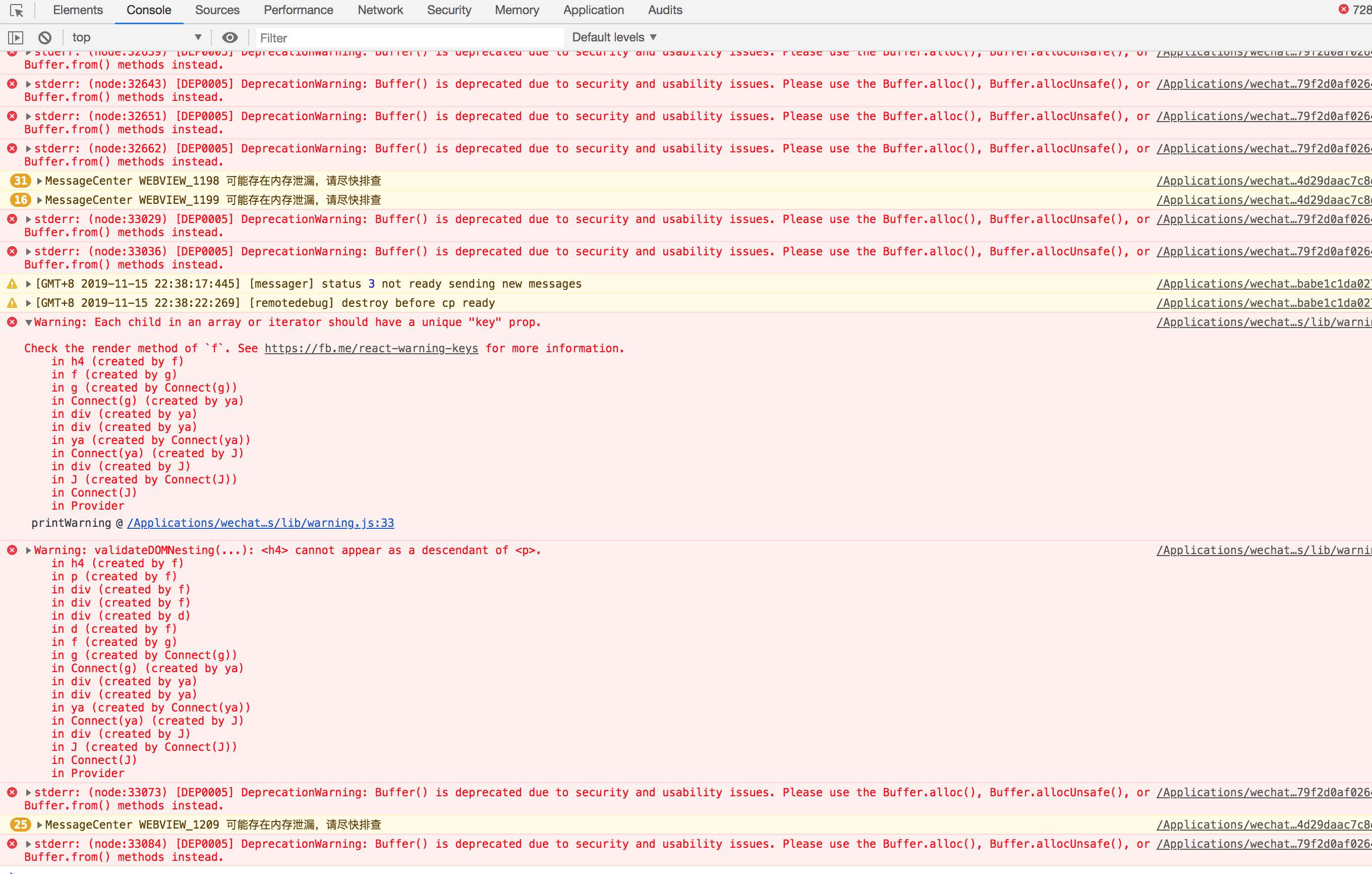Open the Memory tab
1372x874 pixels.
(x=517, y=10)
